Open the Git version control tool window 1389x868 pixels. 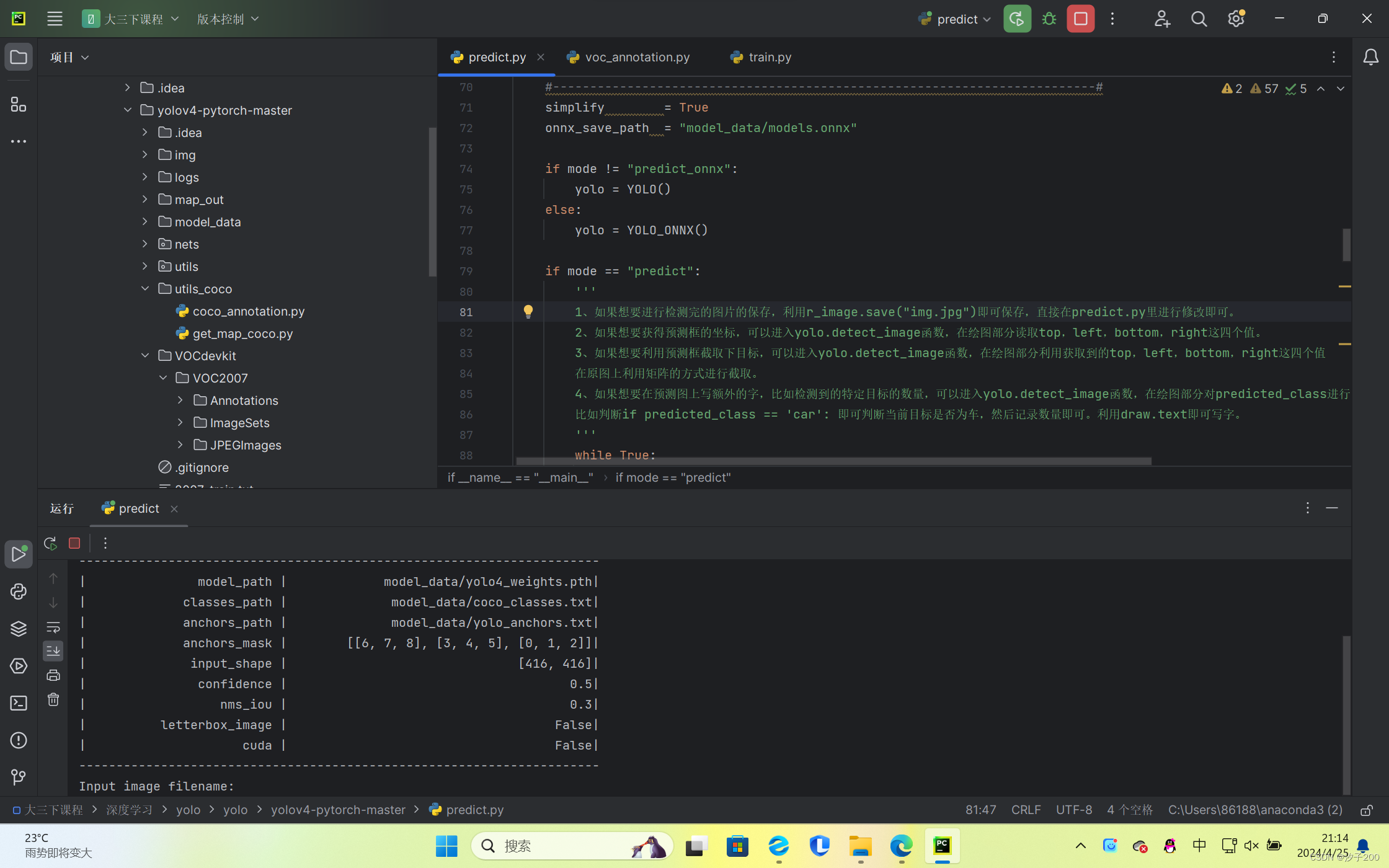[19, 777]
